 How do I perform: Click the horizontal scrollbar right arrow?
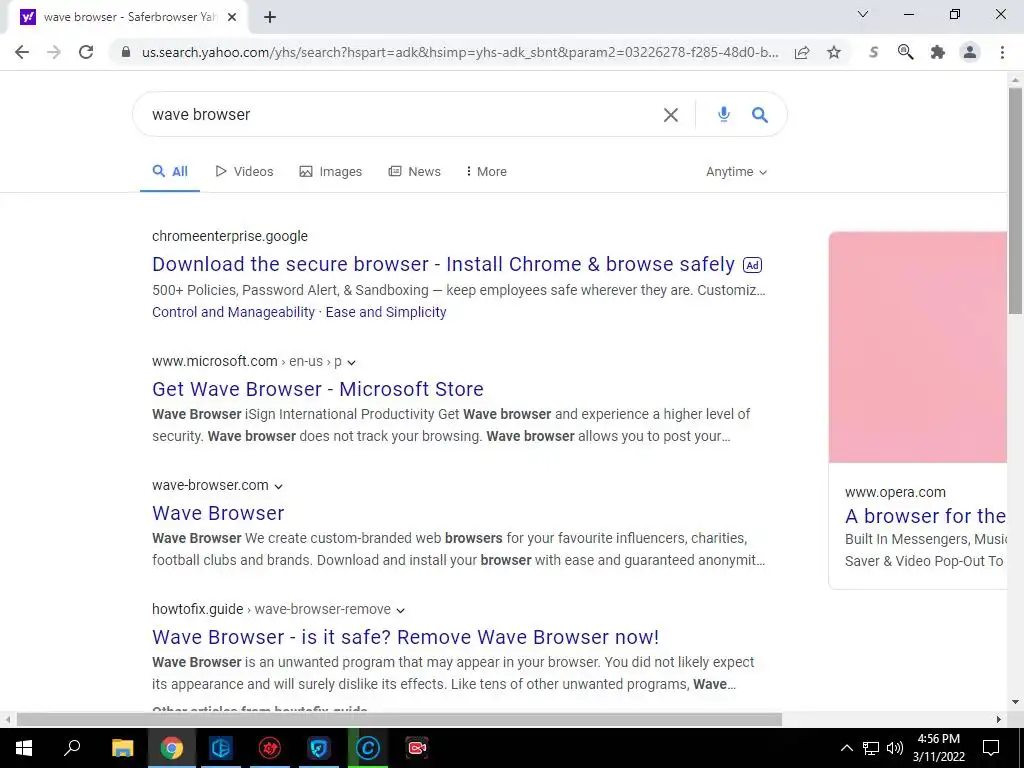pyautogui.click(x=999, y=720)
